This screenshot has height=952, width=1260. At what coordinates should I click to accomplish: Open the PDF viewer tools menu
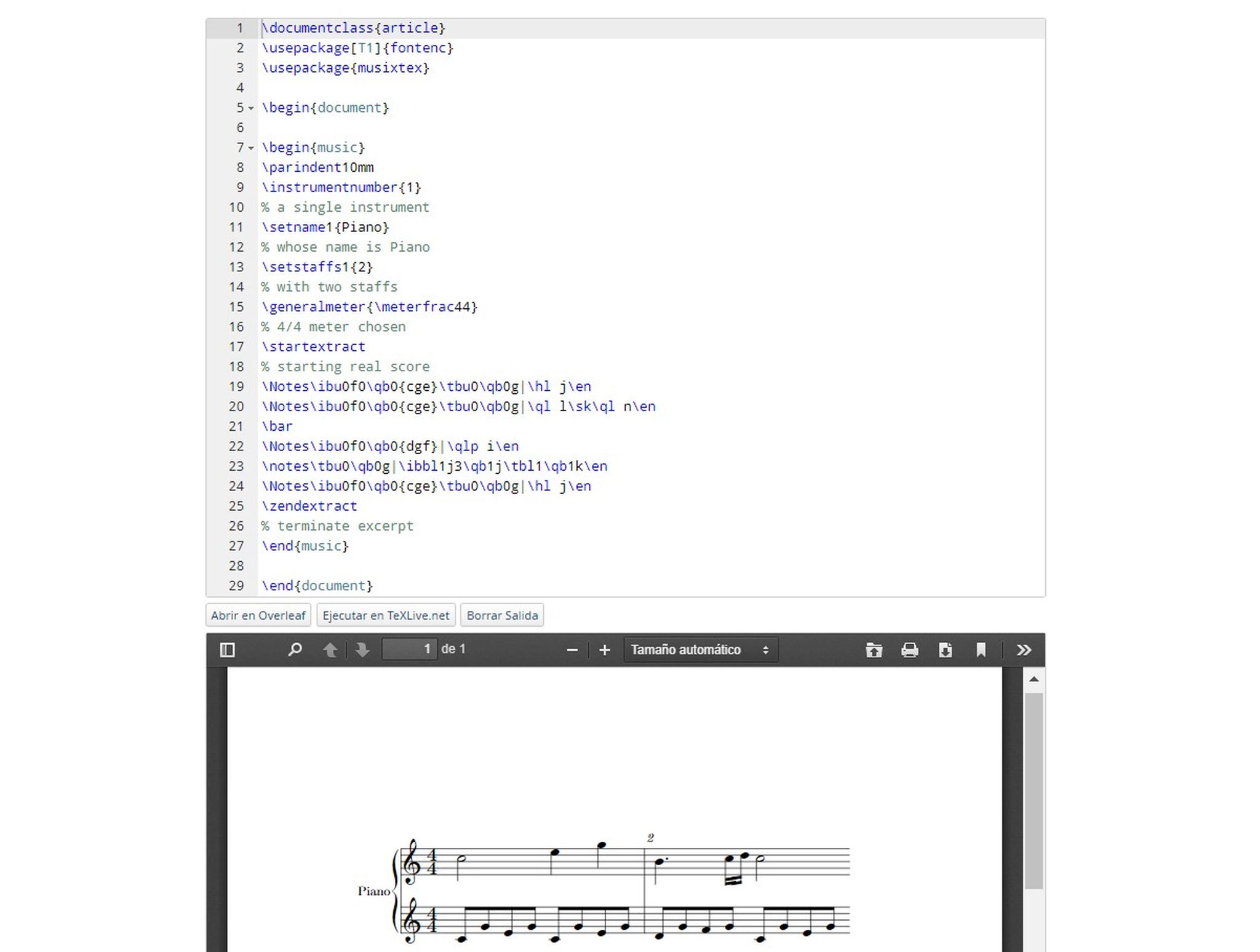point(1024,650)
